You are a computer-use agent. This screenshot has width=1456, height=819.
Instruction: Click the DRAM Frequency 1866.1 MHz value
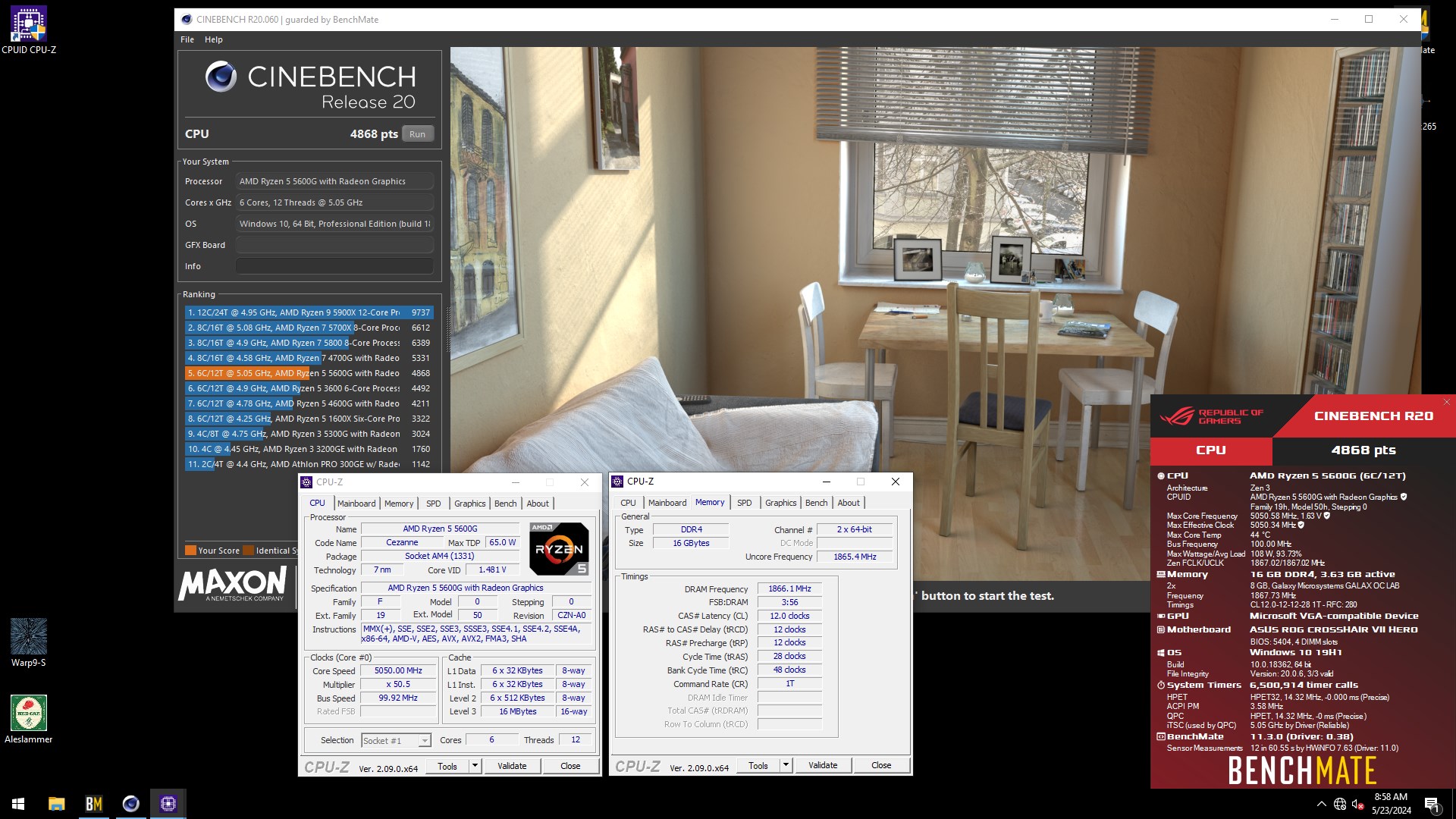[789, 589]
